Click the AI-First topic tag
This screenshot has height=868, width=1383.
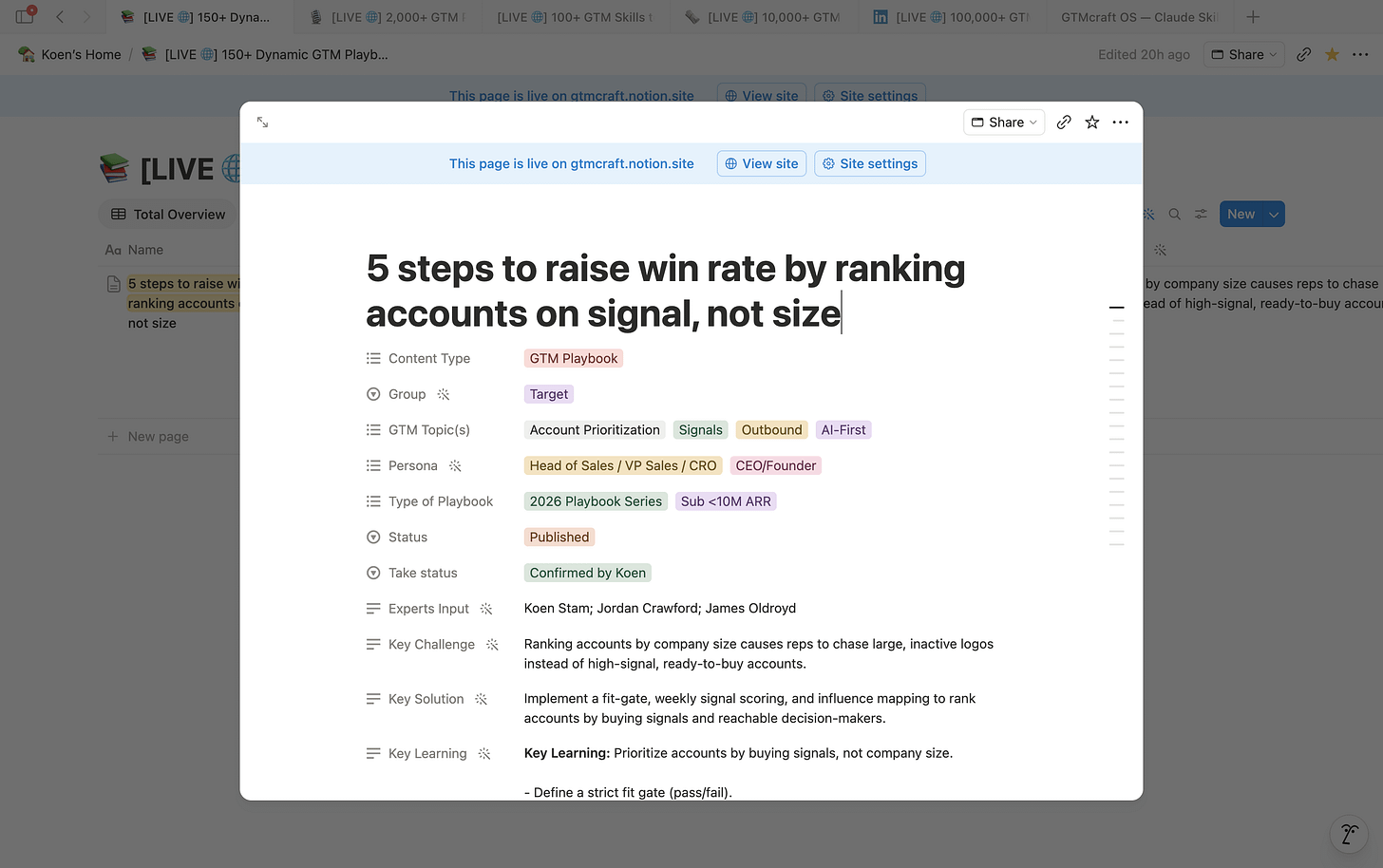tap(843, 430)
